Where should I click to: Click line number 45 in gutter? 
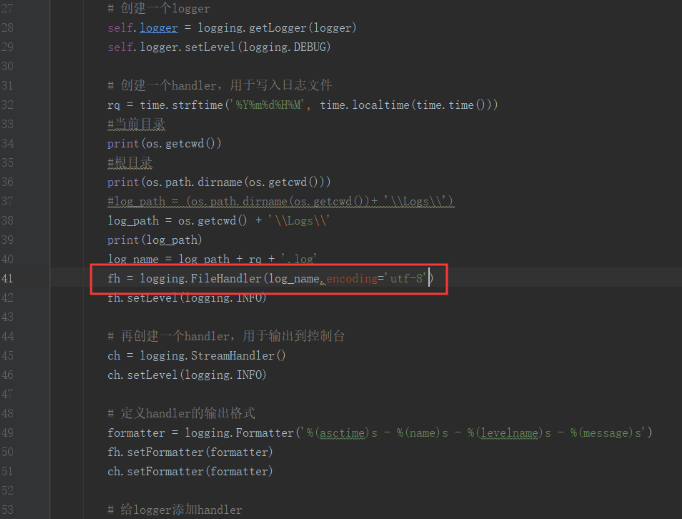(x=7, y=356)
